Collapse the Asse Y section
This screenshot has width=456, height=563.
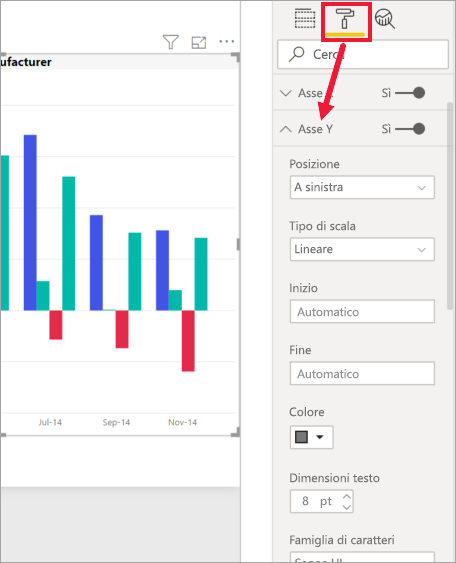point(285,129)
